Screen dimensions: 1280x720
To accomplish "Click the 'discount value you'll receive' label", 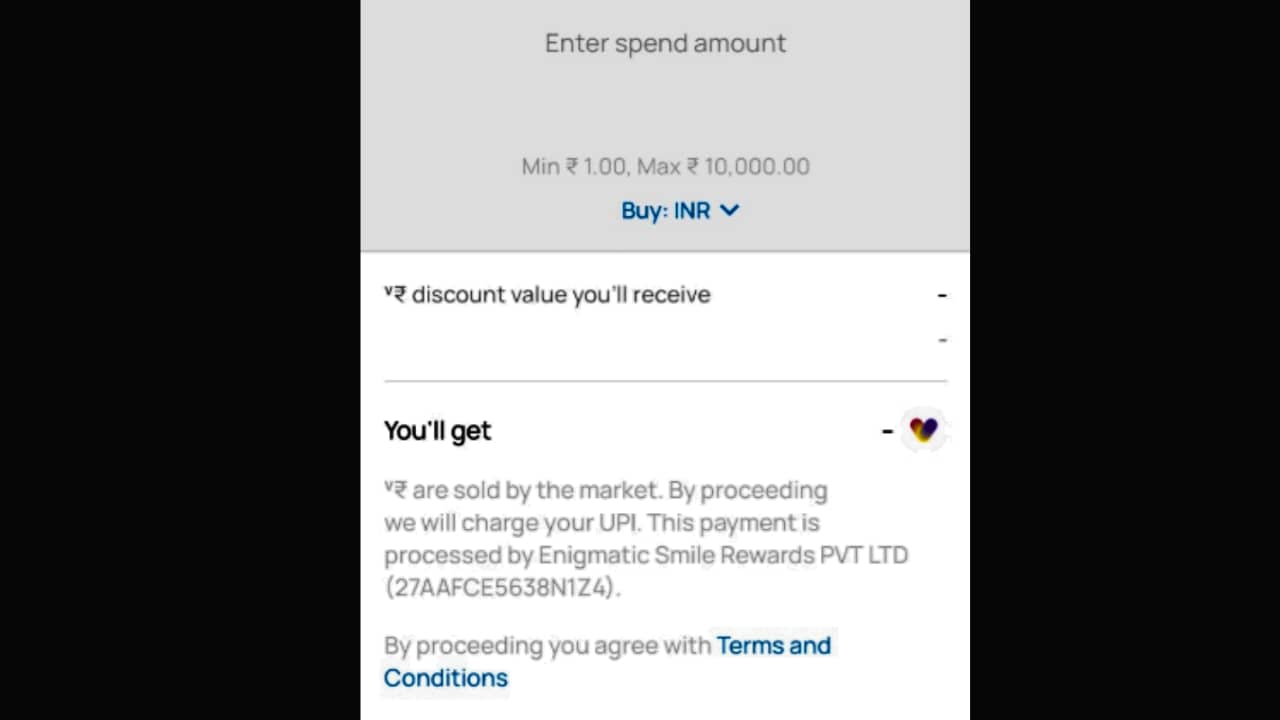I will tap(561, 295).
